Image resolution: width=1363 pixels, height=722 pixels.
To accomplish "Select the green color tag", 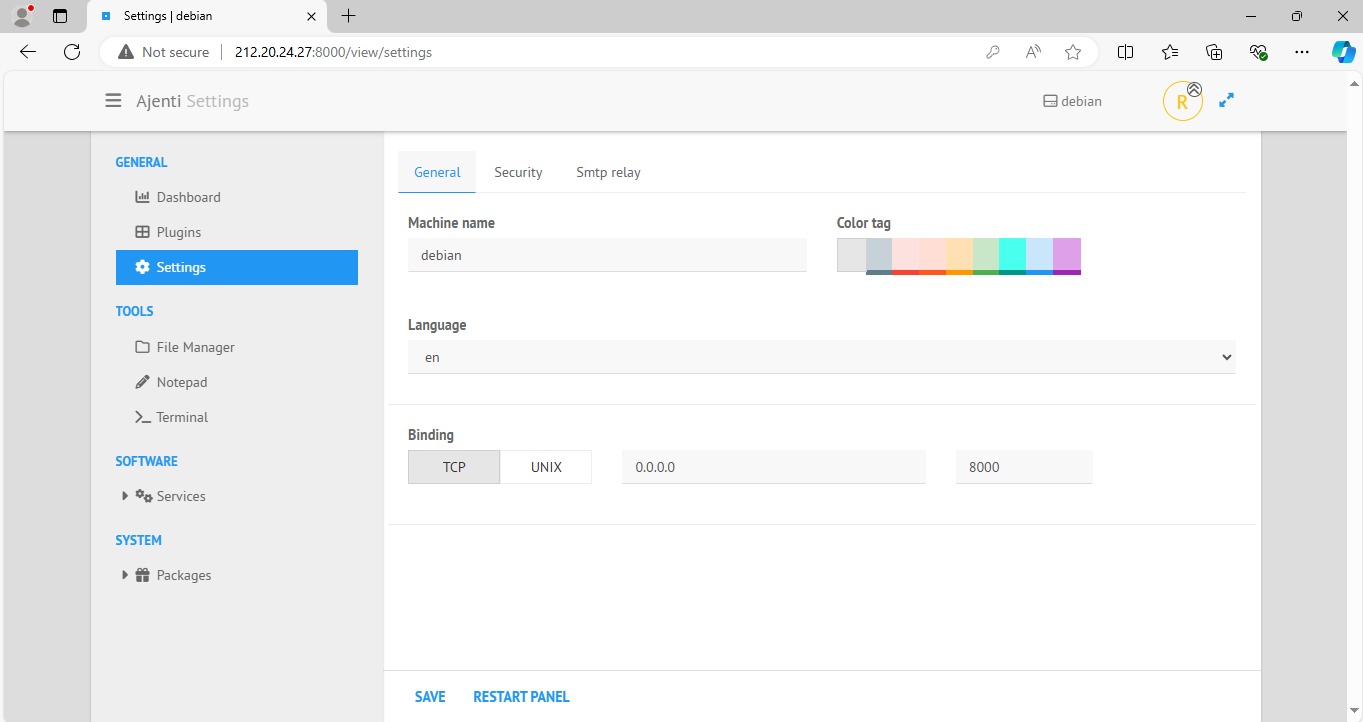I will tap(986, 256).
